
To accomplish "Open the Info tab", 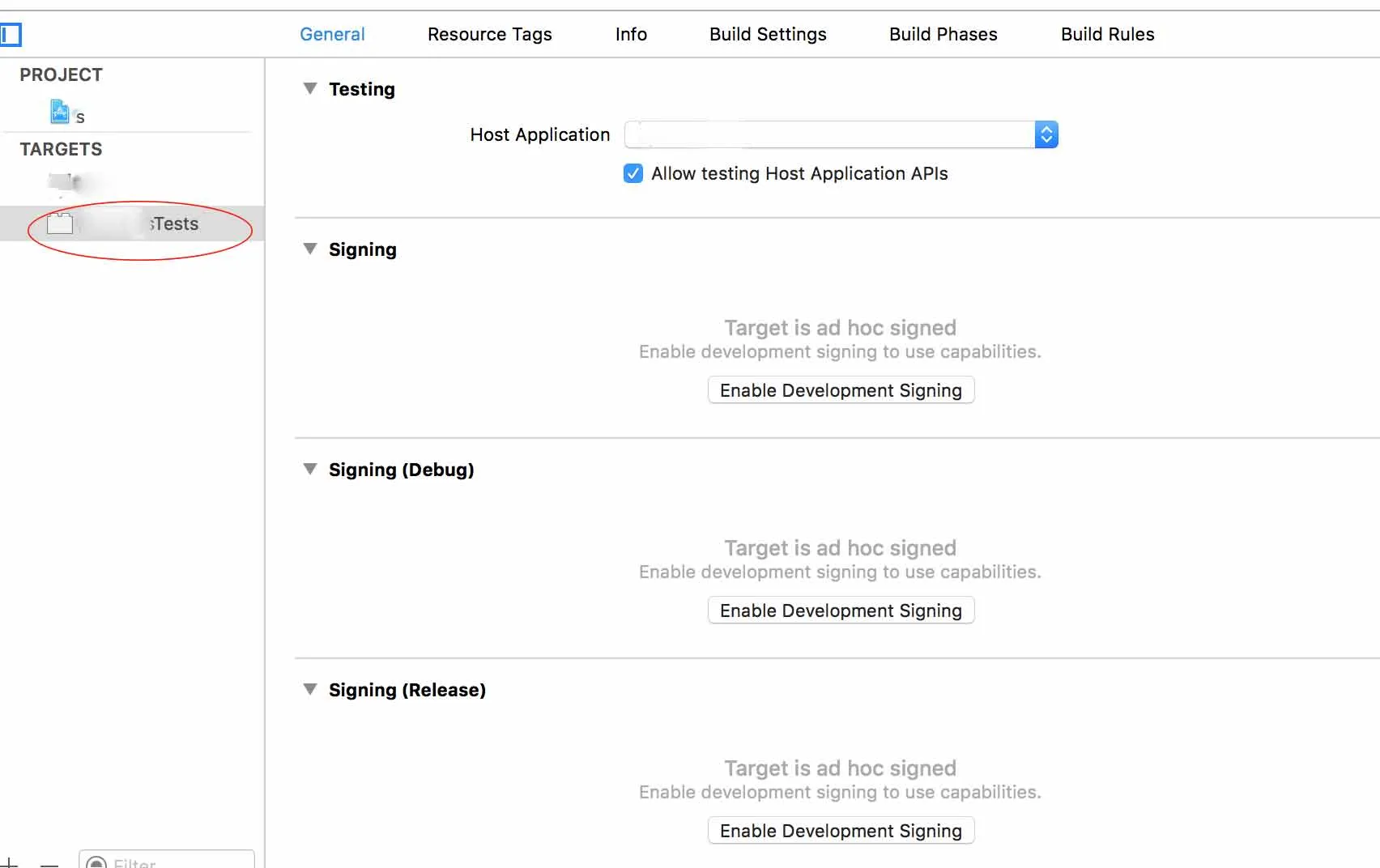I will click(631, 34).
